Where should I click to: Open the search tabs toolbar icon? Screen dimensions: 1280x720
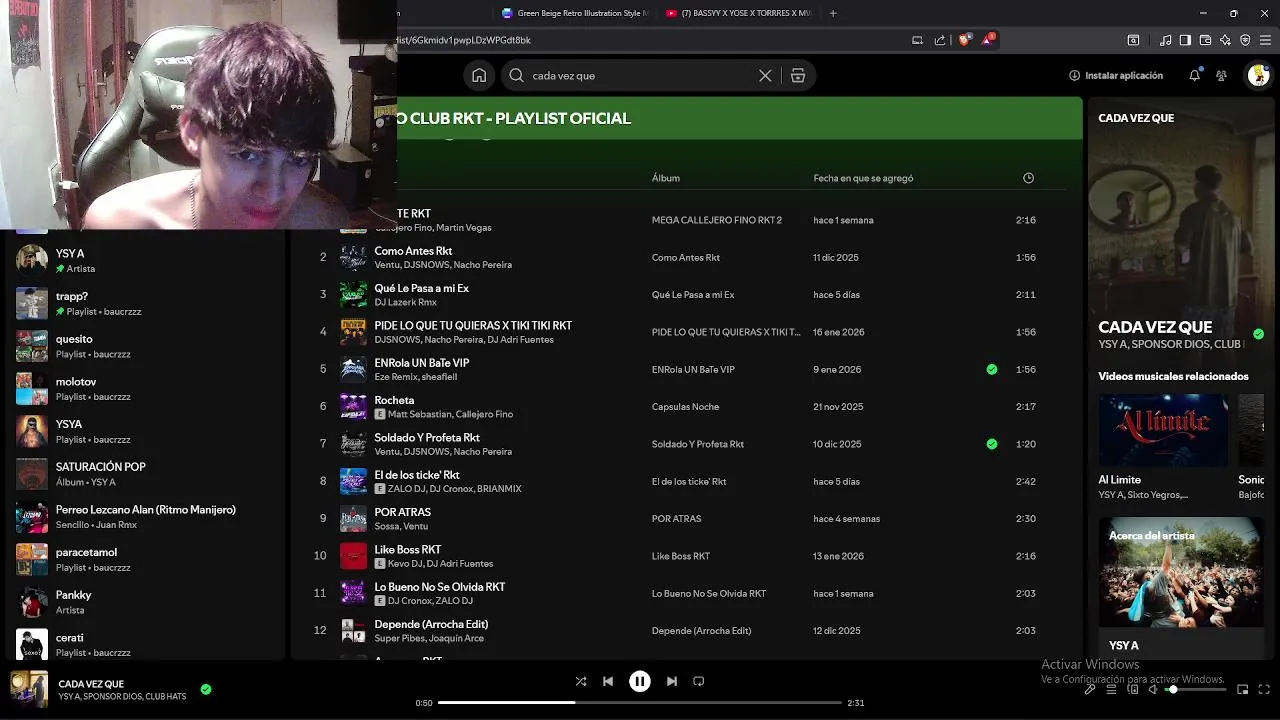[1133, 40]
